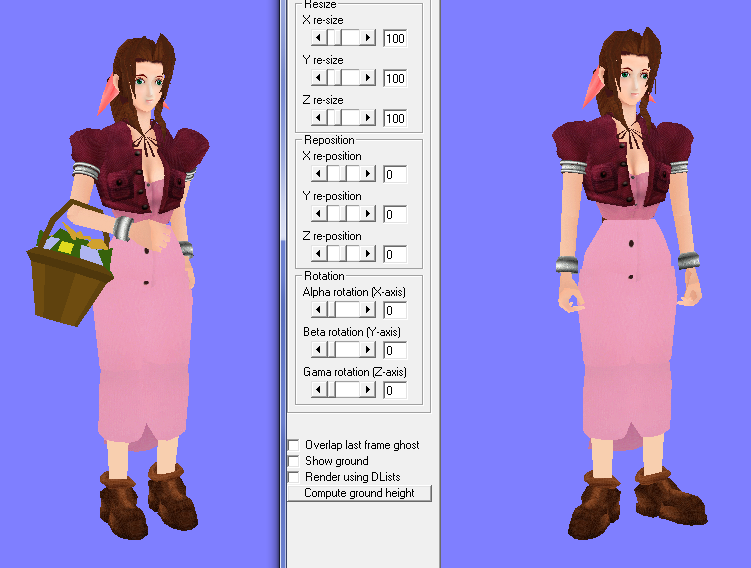751x568 pixels.
Task: Click left arrow of Z re-size slider
Action: coord(318,117)
